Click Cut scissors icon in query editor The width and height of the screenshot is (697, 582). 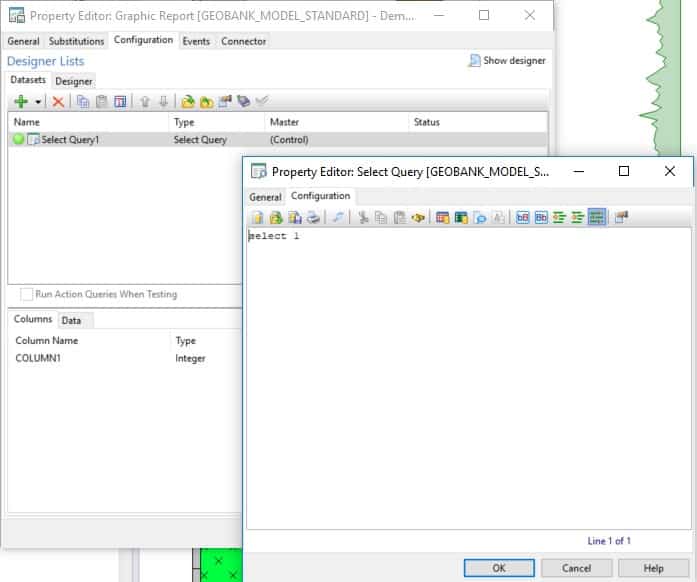click(x=364, y=217)
